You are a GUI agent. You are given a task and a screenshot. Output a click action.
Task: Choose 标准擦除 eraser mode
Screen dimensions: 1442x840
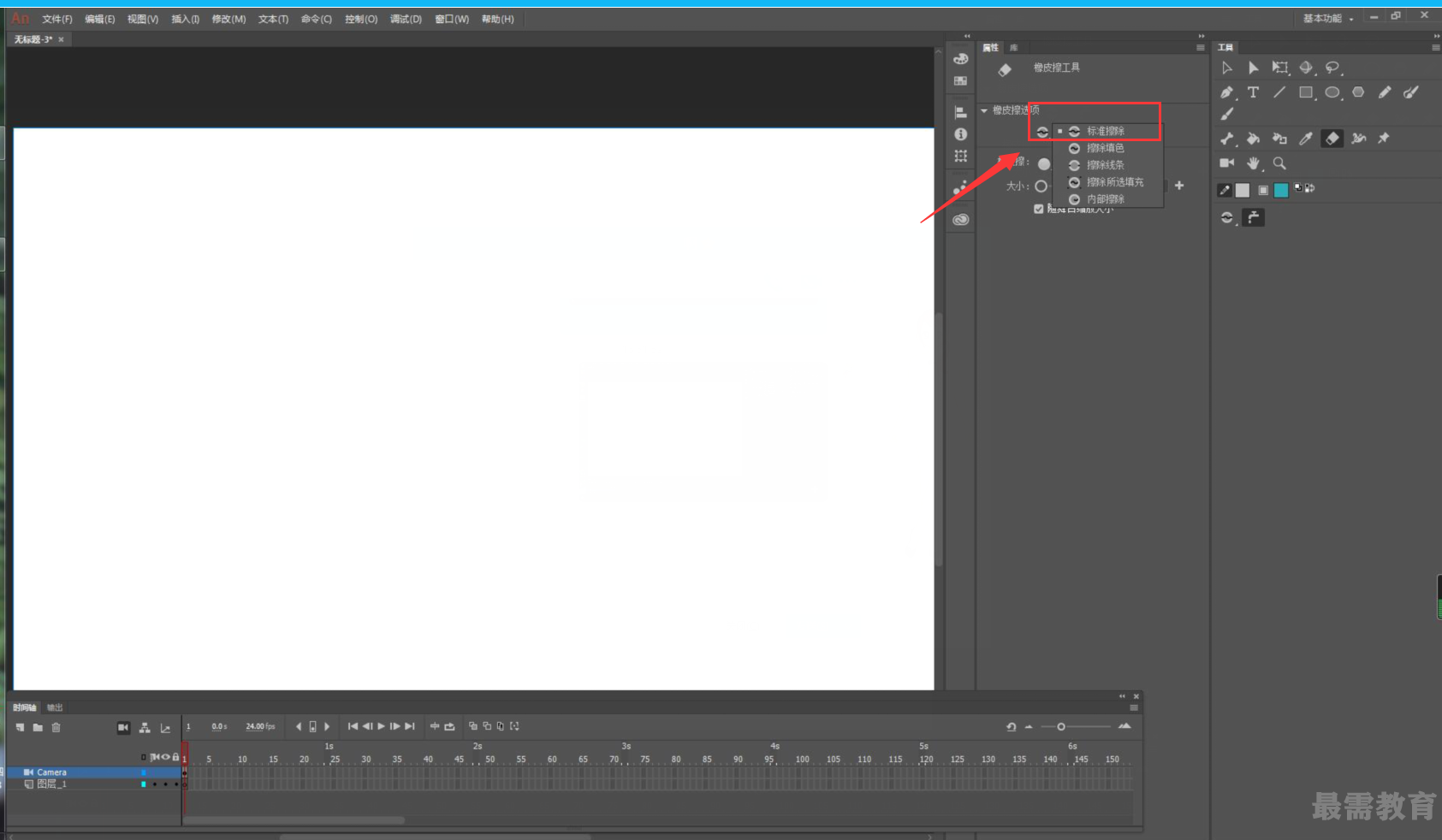tap(1108, 131)
